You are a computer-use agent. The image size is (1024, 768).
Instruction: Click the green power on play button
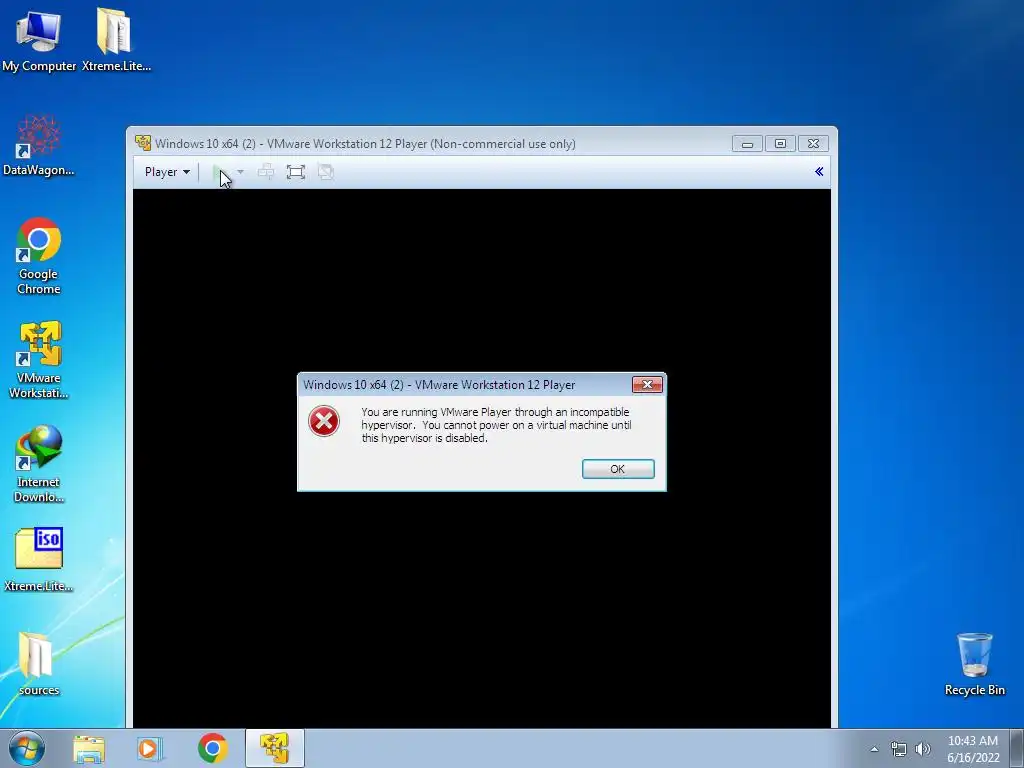pyautogui.click(x=218, y=172)
